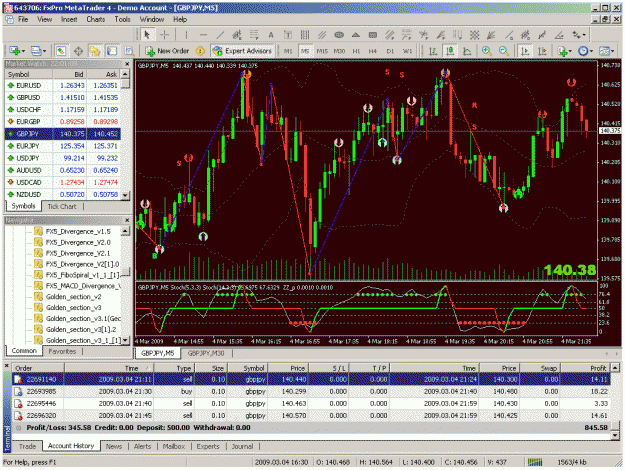The image size is (625, 470).
Task: Click the connection status bars icon
Action: 535,462
